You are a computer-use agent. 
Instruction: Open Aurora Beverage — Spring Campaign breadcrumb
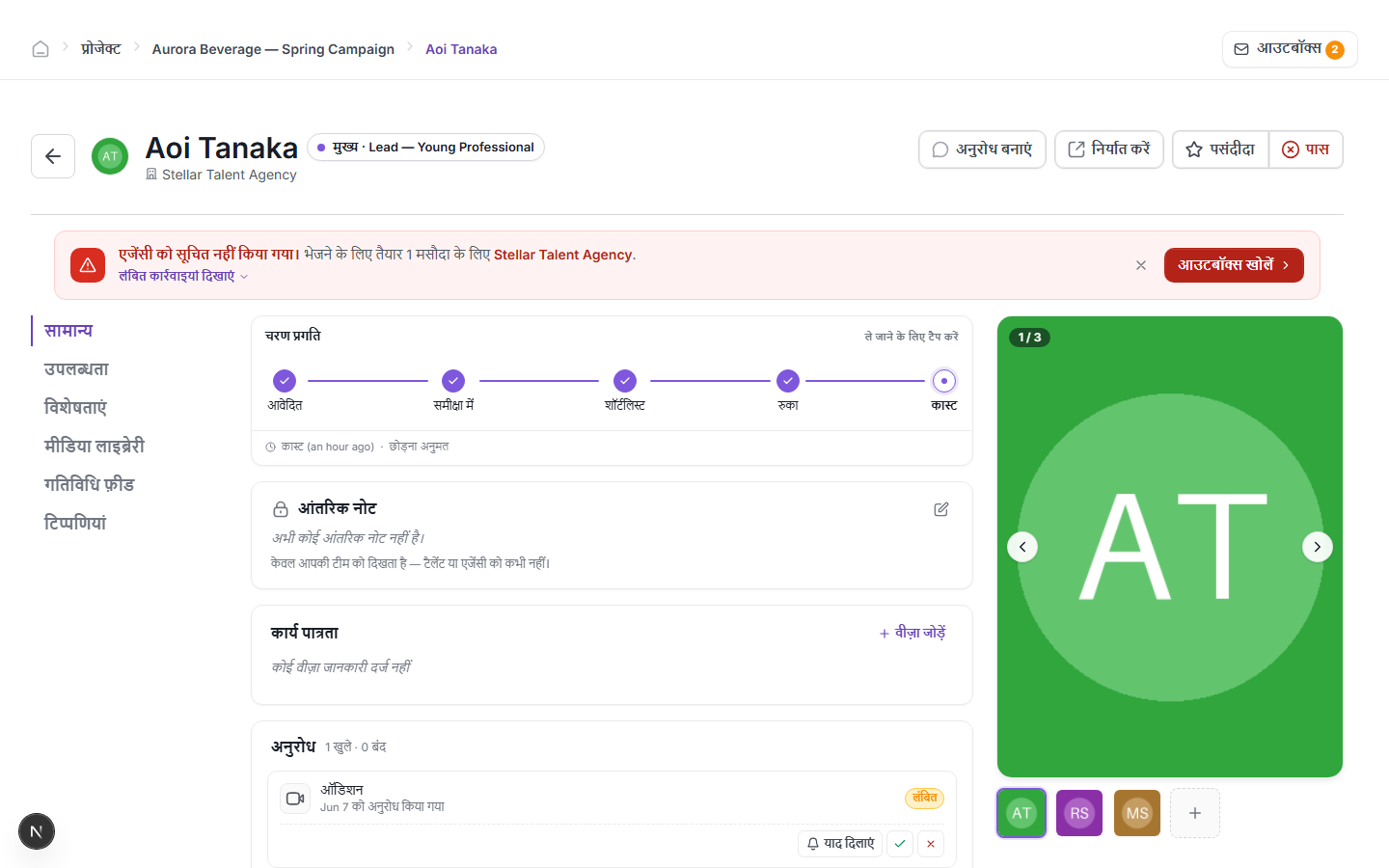point(273,49)
